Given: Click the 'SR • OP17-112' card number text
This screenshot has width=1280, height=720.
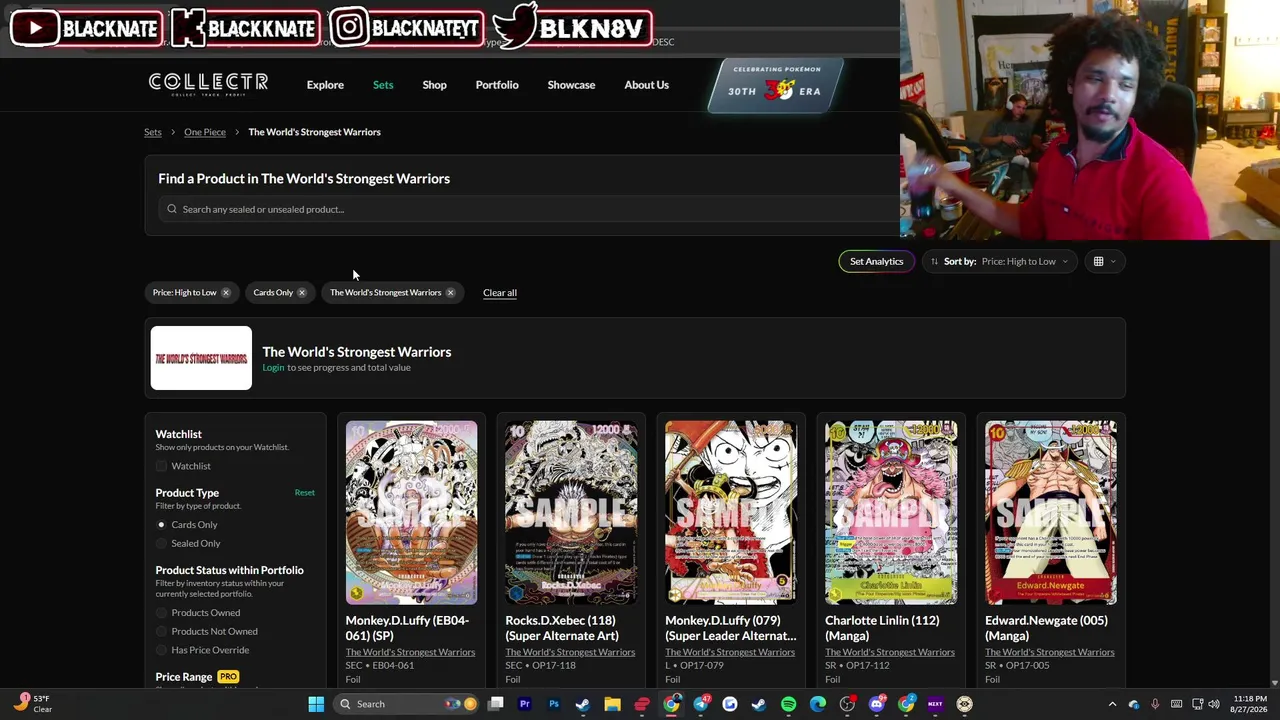Looking at the screenshot, I should (x=859, y=666).
